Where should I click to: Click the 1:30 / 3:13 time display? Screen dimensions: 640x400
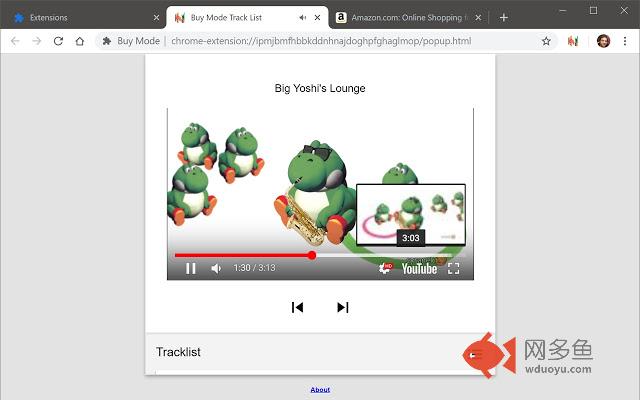click(x=254, y=268)
